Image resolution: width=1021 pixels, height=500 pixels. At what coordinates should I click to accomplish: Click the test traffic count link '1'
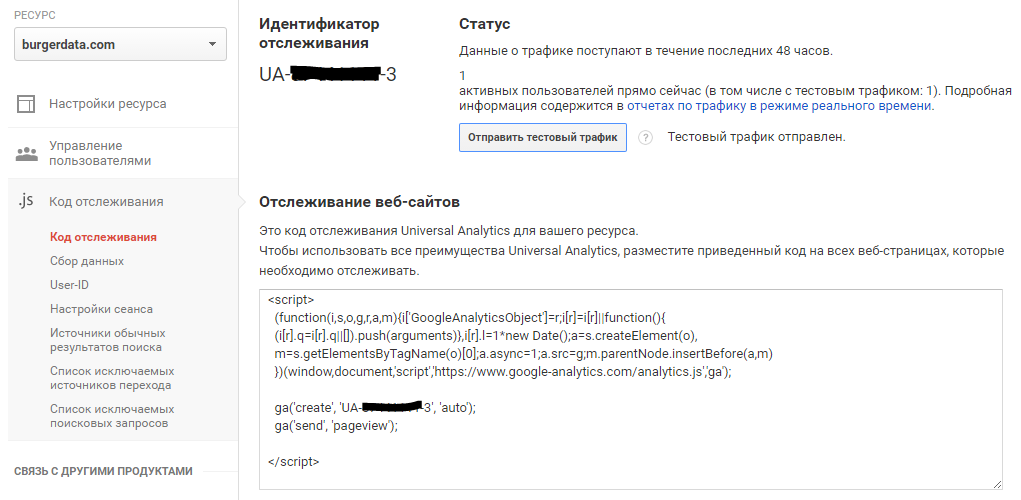(930, 90)
